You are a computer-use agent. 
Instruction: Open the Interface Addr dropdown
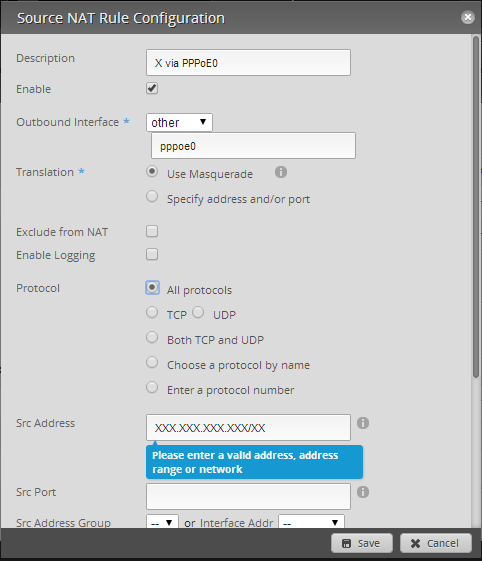pyautogui.click(x=311, y=522)
